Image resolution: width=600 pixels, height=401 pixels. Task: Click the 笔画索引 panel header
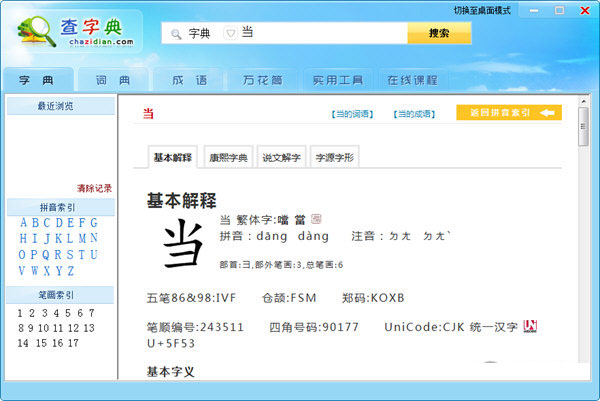[60, 295]
